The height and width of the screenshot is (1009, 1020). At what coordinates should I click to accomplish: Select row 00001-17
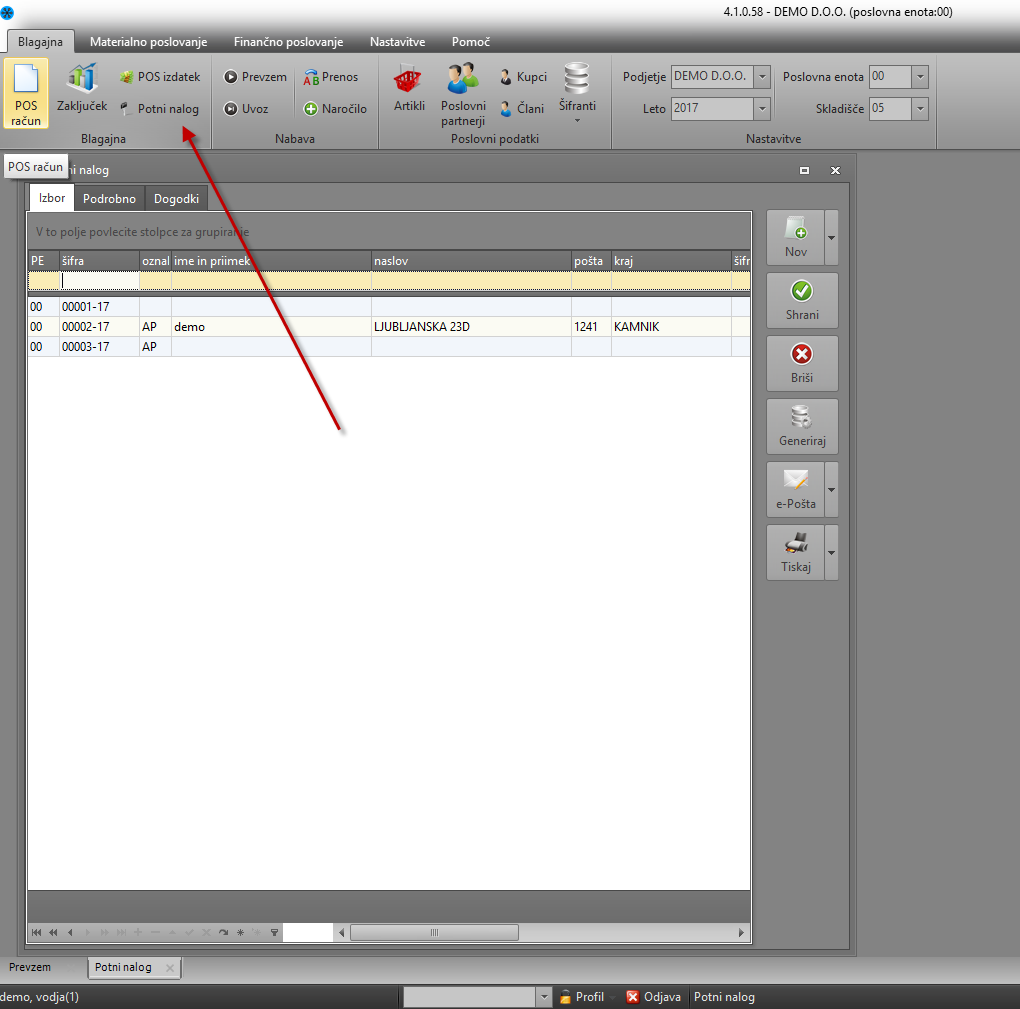389,306
